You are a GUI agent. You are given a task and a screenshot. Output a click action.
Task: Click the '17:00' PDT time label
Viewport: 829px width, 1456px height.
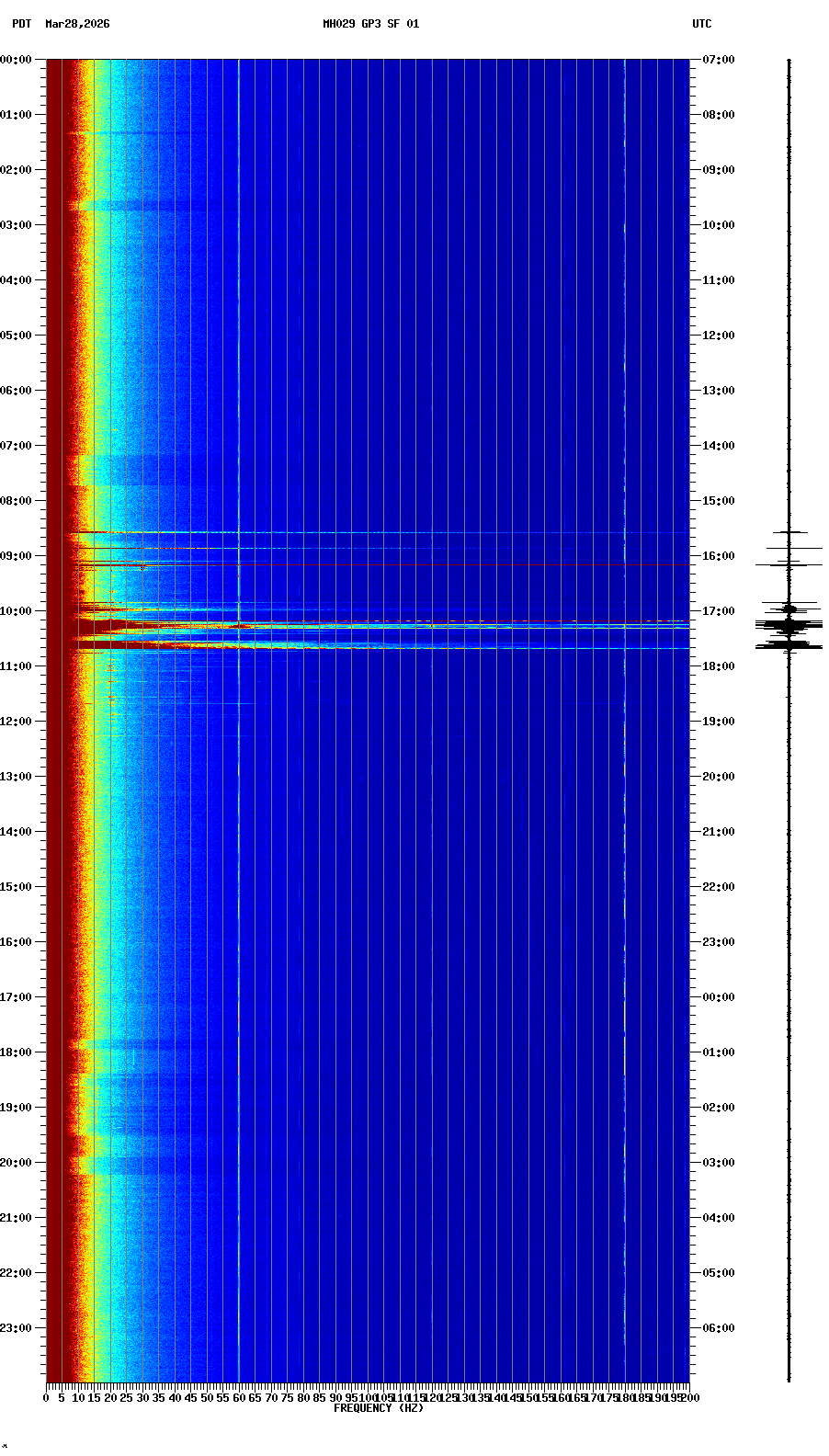coord(16,997)
